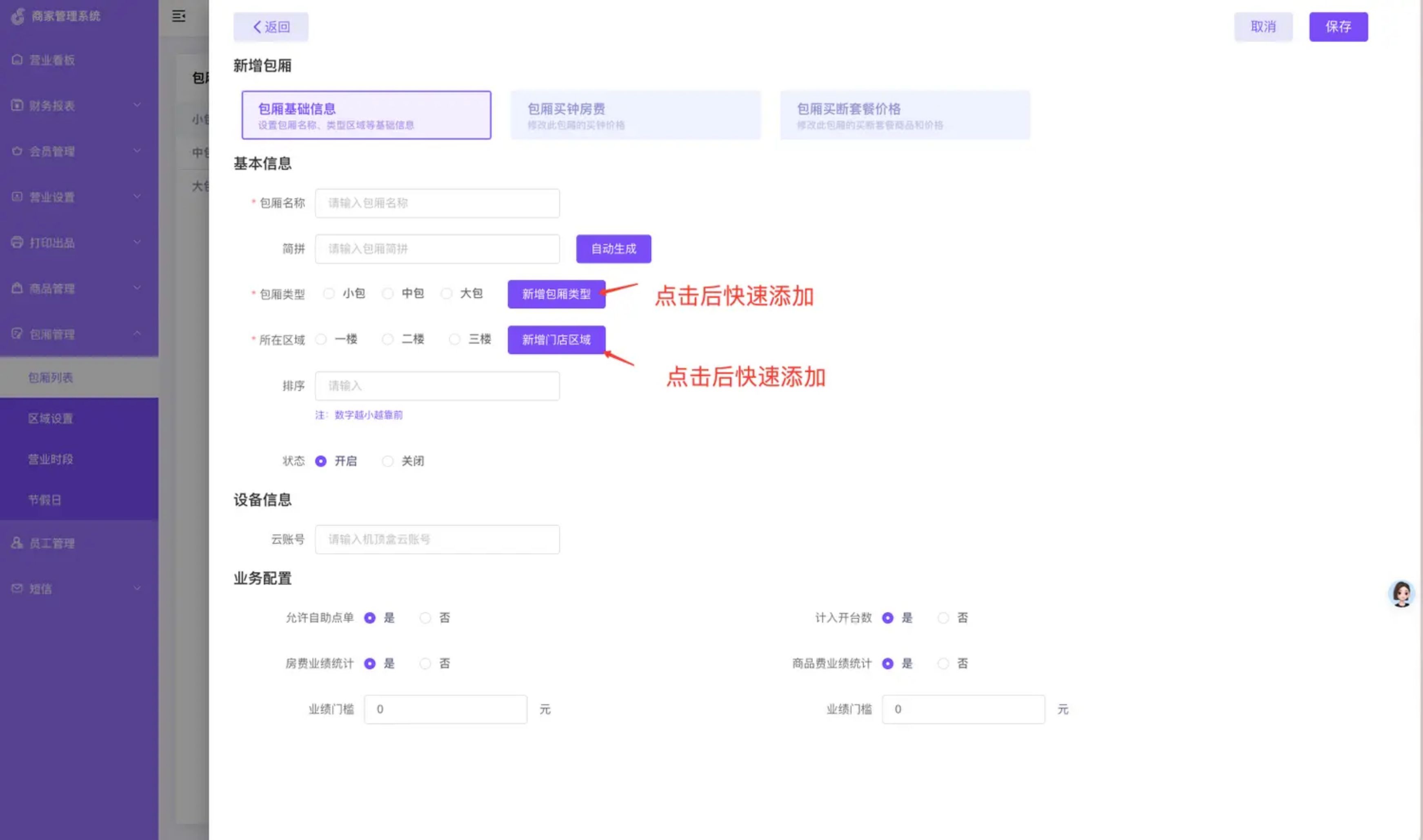Collapse the 包厢管理 menu chevron
The height and width of the screenshot is (840, 1423).
(x=137, y=333)
